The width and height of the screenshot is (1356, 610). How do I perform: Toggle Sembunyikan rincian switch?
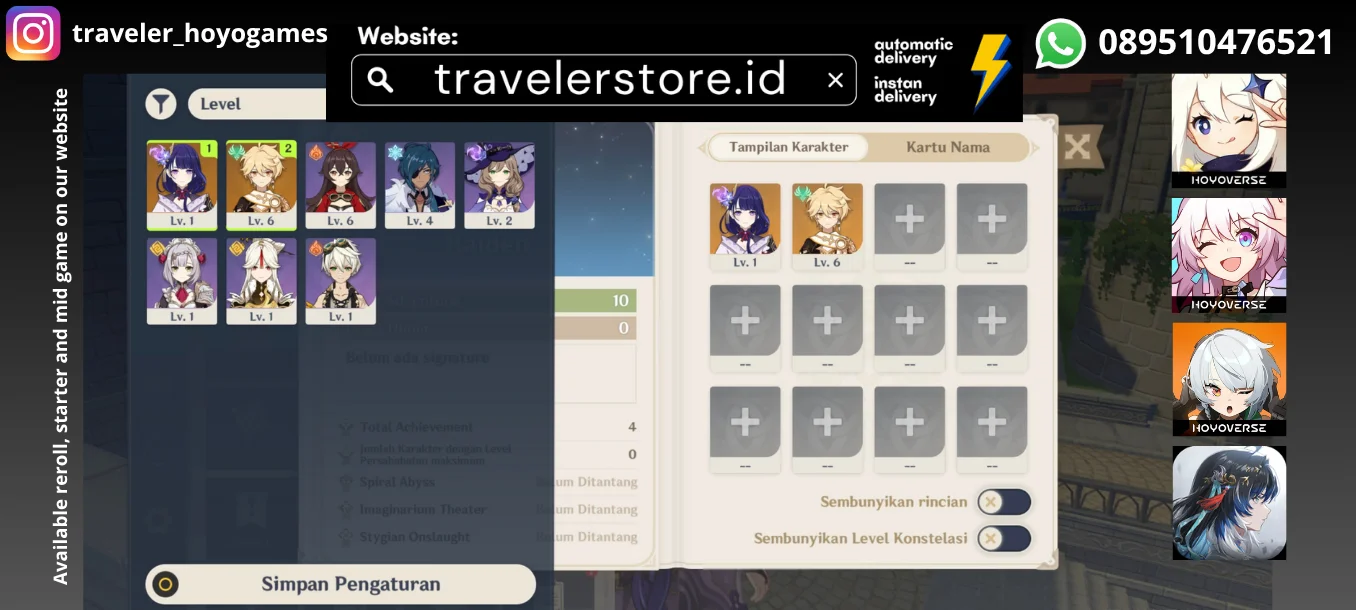point(1003,502)
